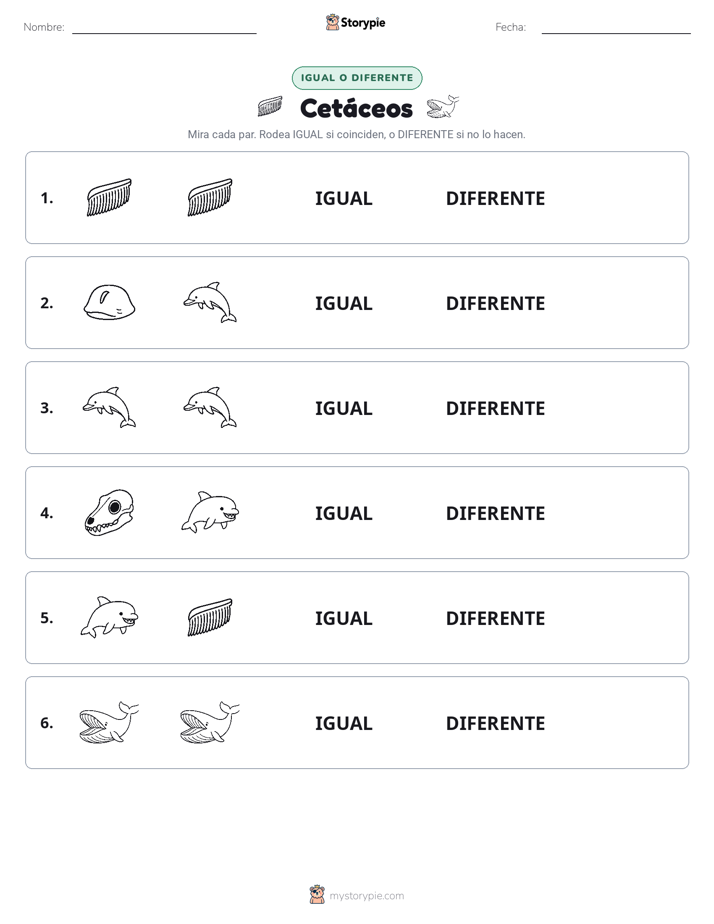
Task: Click the whale icon right of Cetáceos title
Action: [442, 107]
